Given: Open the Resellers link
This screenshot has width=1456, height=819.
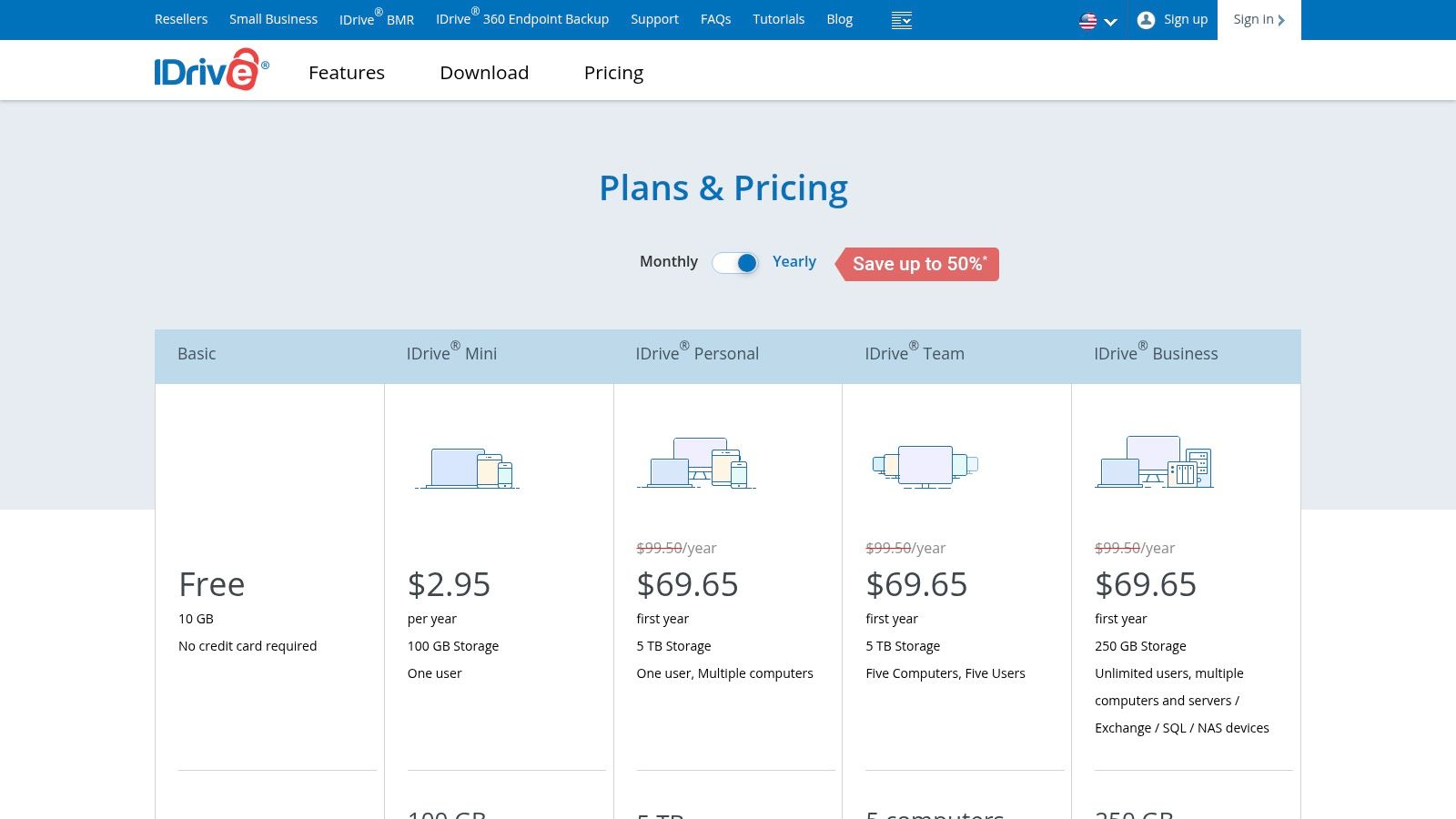Looking at the screenshot, I should [x=181, y=19].
